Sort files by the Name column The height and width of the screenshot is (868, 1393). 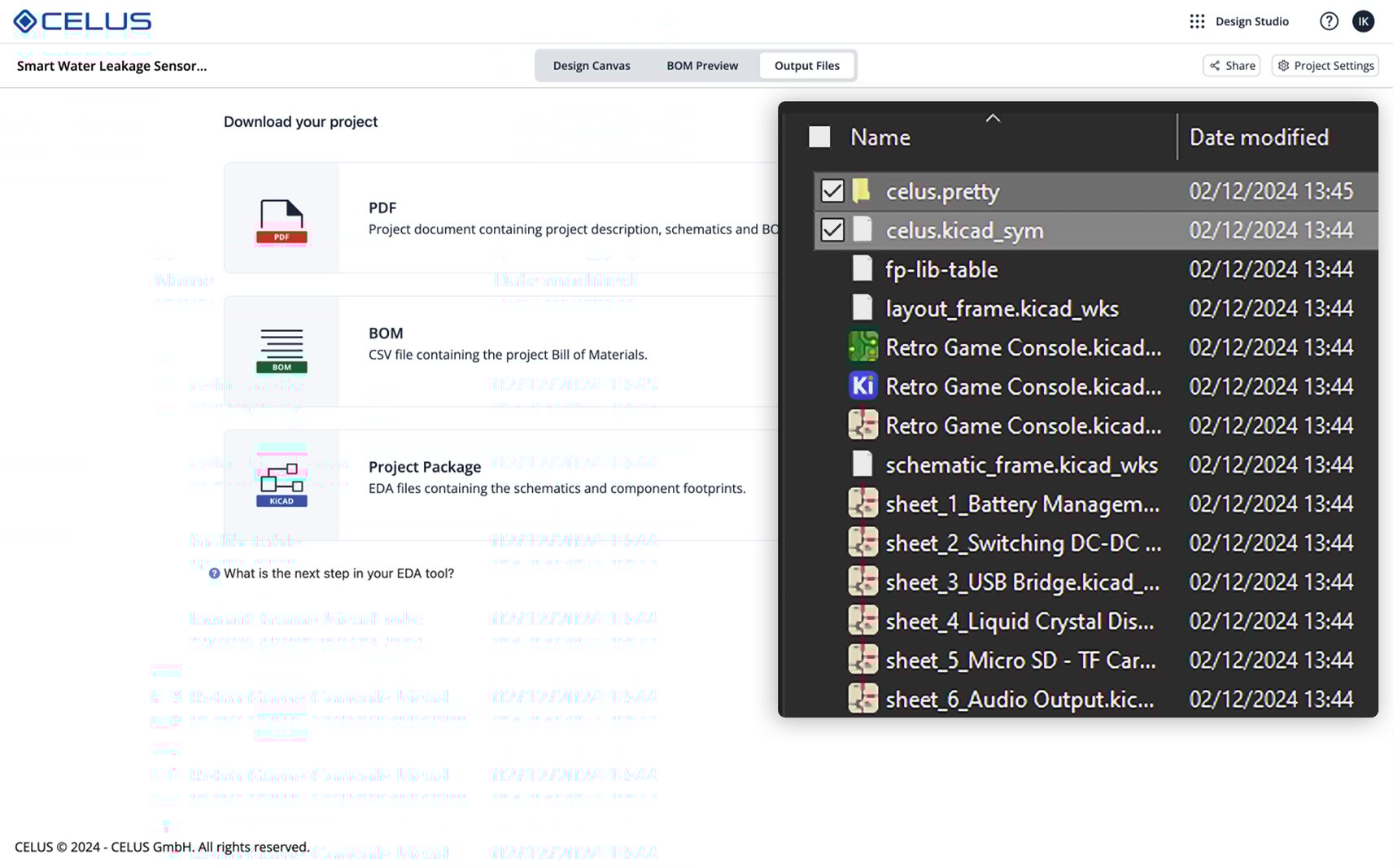coord(880,137)
